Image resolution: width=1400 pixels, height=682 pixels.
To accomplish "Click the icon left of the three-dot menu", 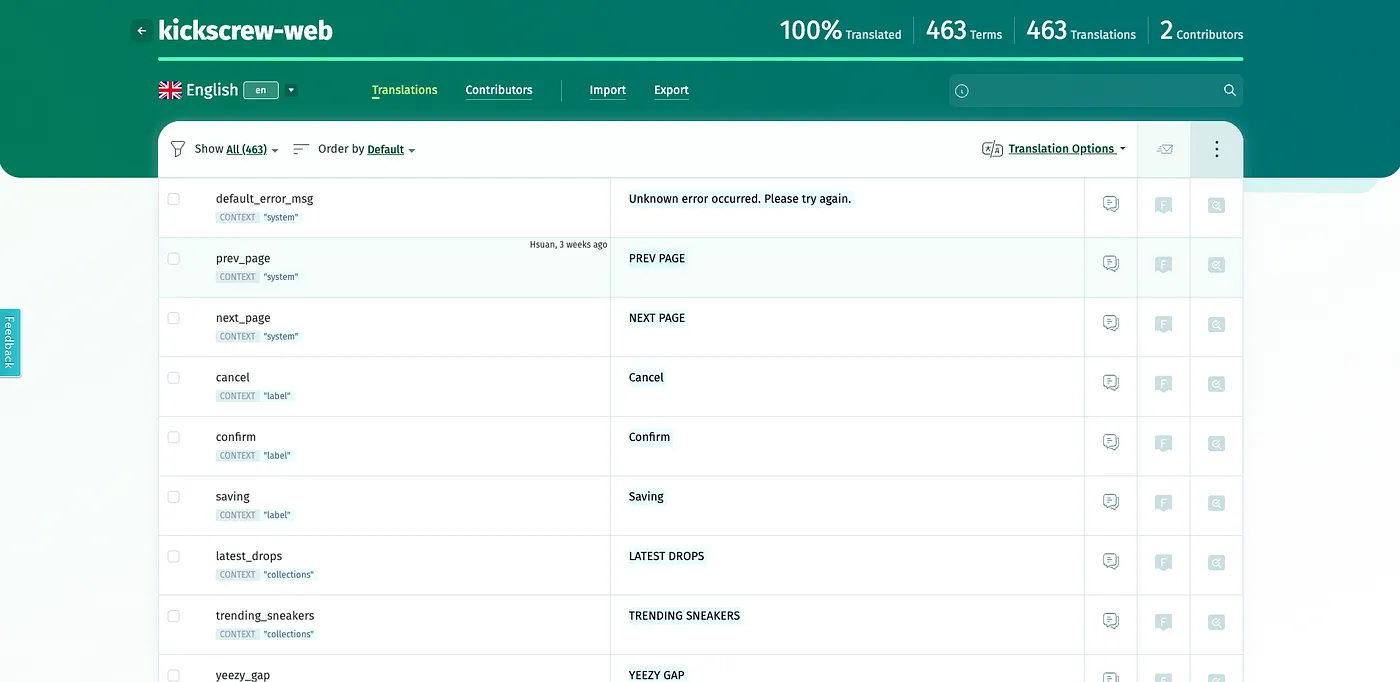I will [1164, 149].
